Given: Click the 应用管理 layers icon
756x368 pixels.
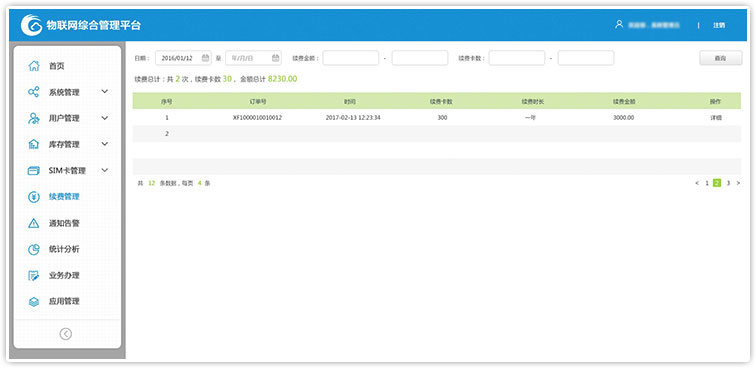Looking at the screenshot, I should pyautogui.click(x=34, y=301).
